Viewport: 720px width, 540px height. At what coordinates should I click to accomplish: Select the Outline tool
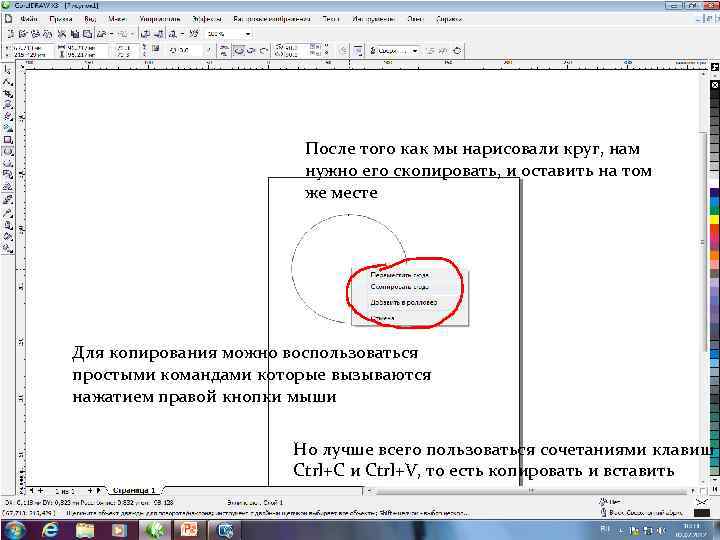[8, 225]
